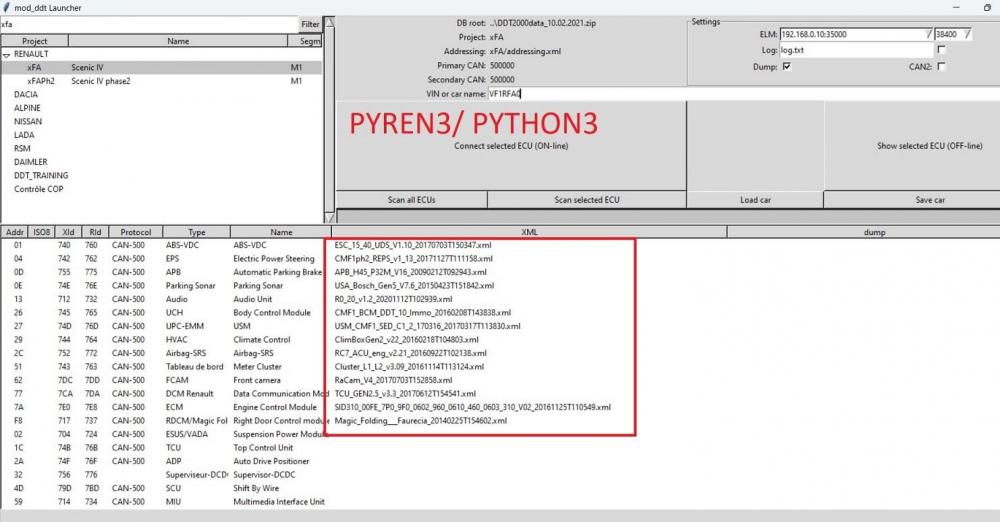
Task: Select RSM in project tree
Action: pyautogui.click(x=22, y=148)
